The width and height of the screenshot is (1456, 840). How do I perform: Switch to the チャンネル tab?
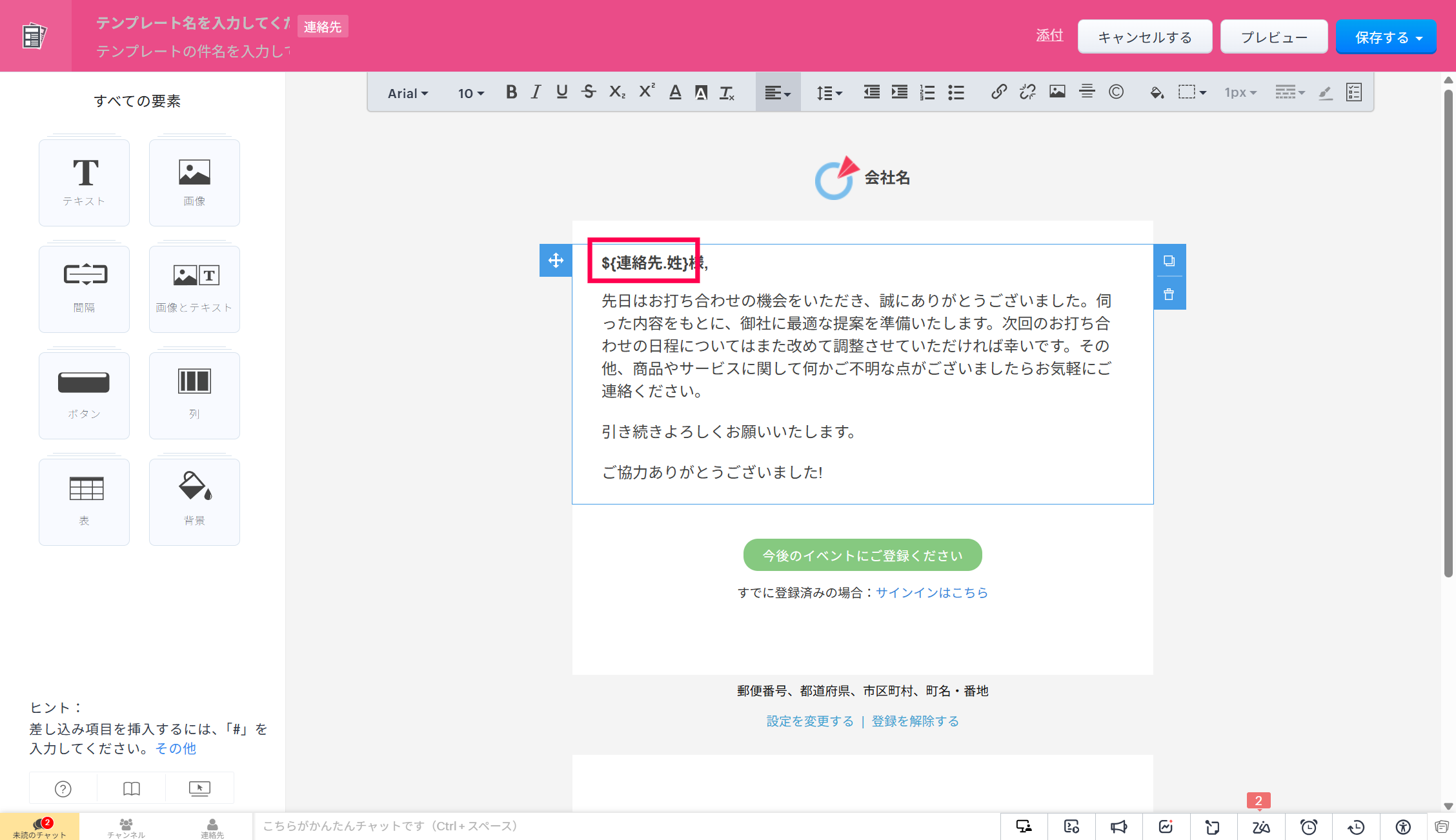[126, 827]
